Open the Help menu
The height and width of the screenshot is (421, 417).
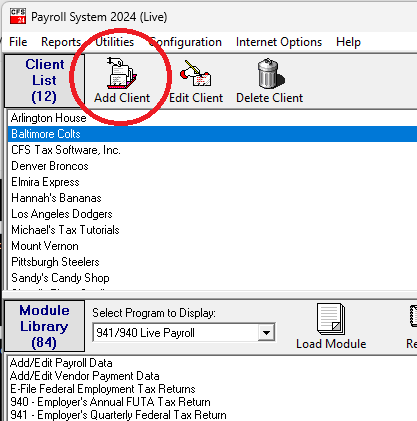click(348, 42)
